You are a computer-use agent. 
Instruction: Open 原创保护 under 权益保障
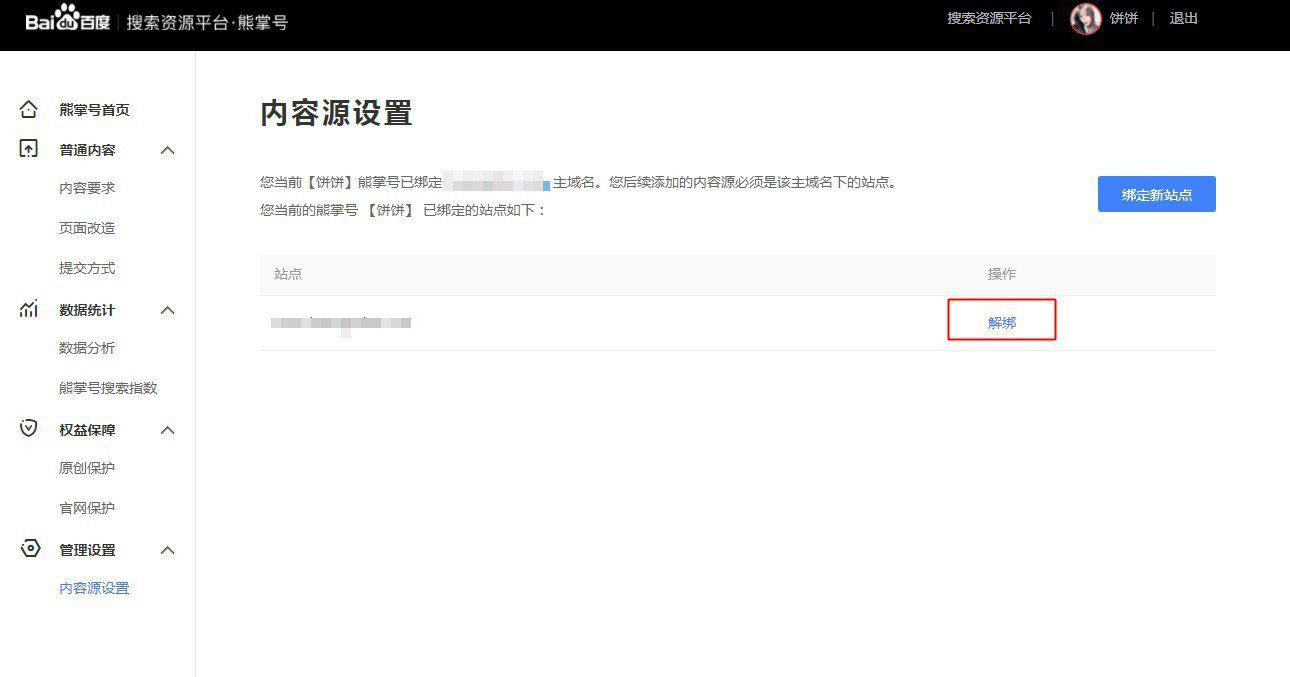point(87,467)
